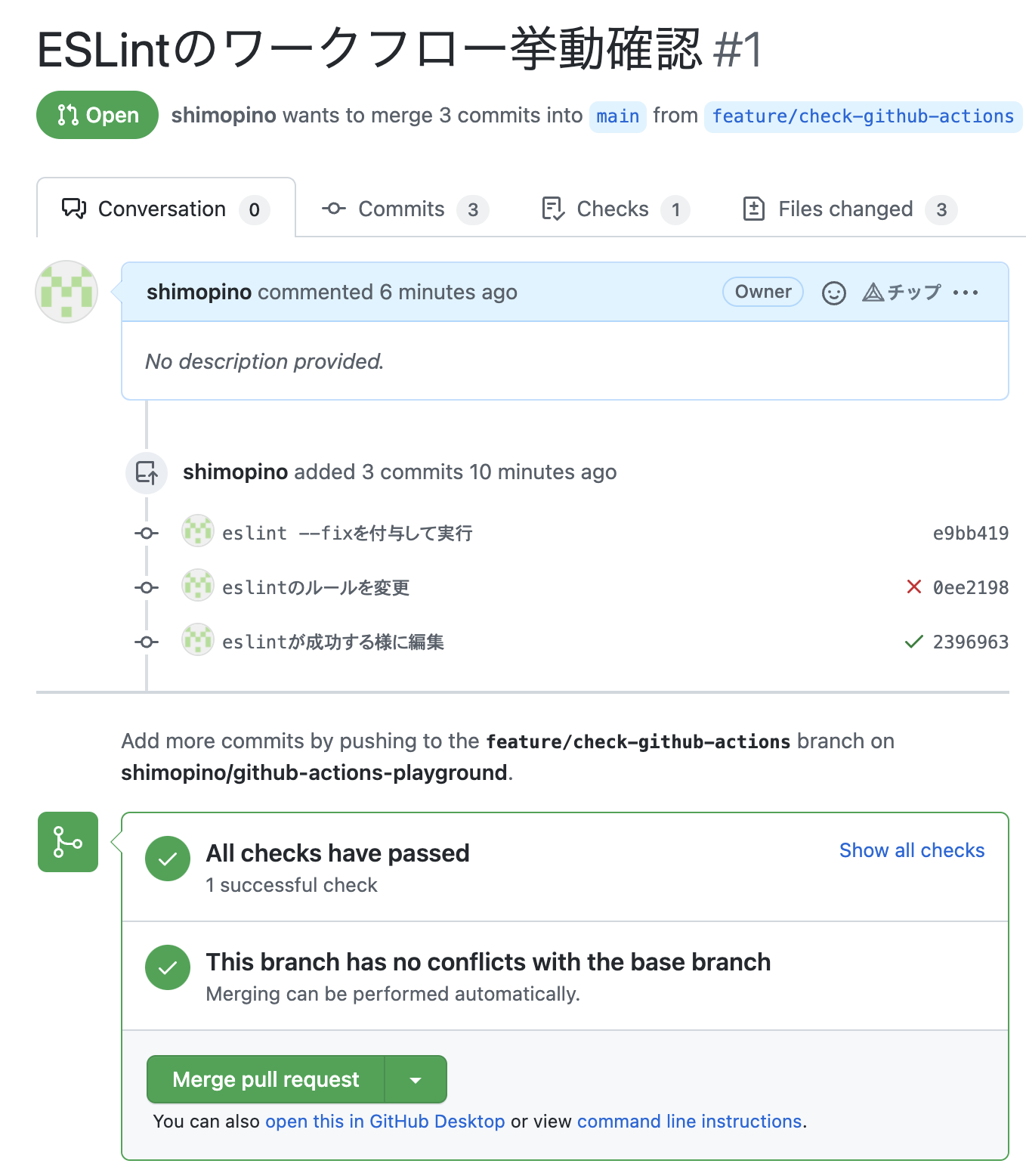Click avatar next to 'eslintが成功する様に編集' commit

click(x=198, y=639)
